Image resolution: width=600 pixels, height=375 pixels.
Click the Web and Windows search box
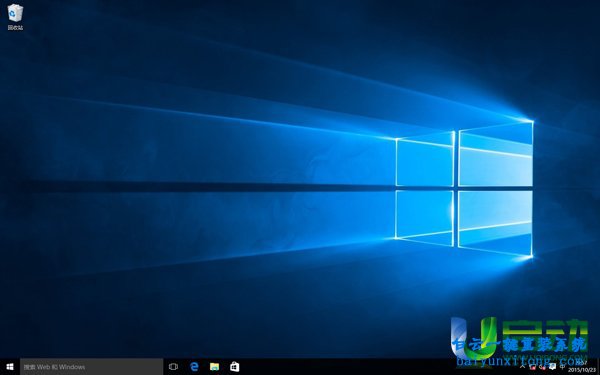pos(91,367)
